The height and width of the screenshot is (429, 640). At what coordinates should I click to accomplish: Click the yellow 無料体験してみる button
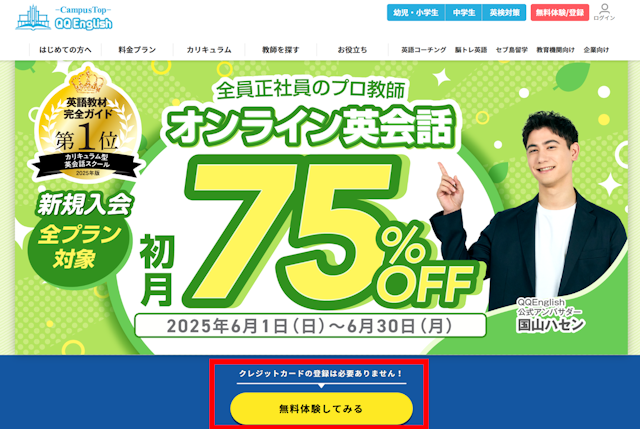pos(321,409)
